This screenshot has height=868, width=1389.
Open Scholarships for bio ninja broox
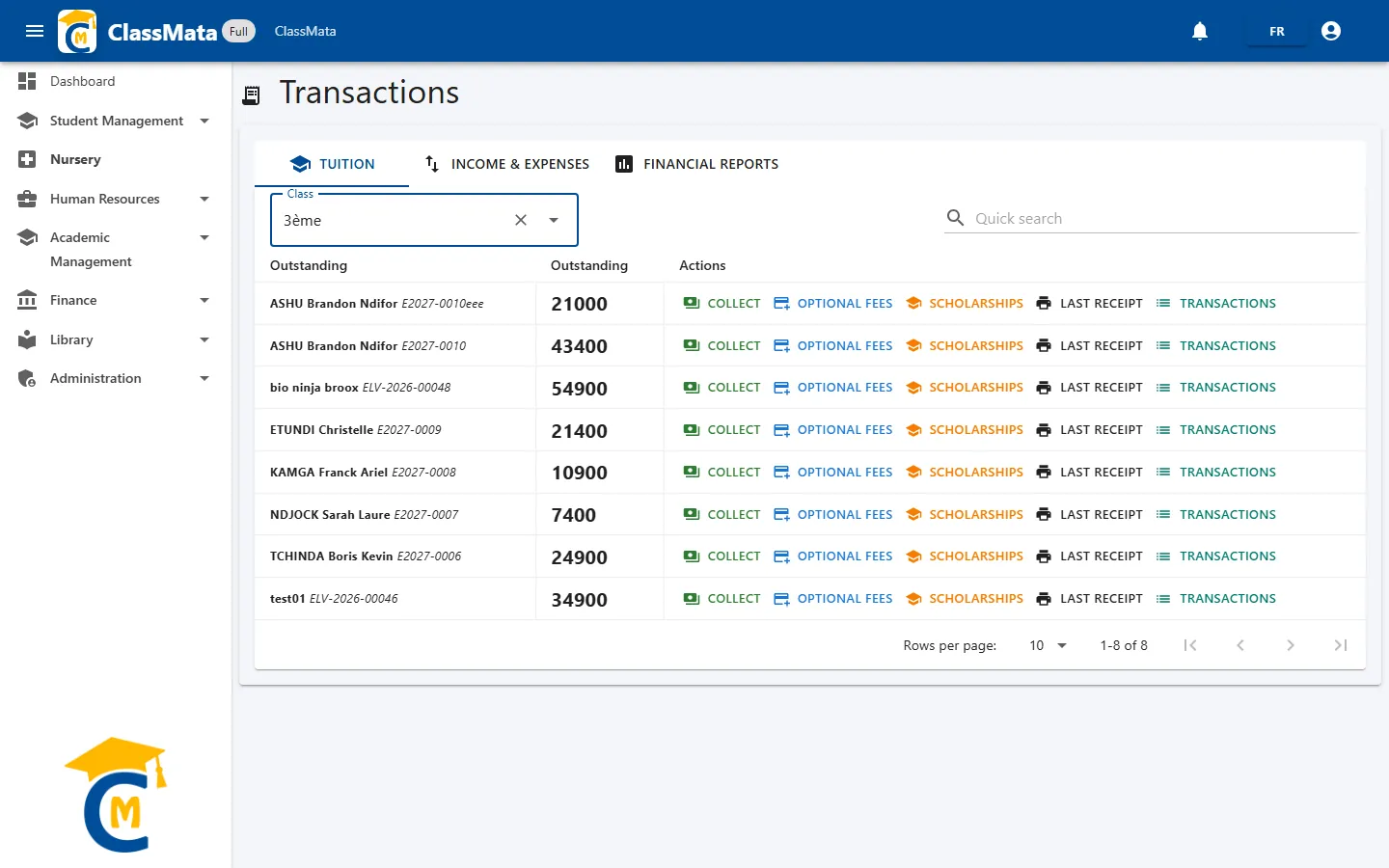click(x=965, y=387)
